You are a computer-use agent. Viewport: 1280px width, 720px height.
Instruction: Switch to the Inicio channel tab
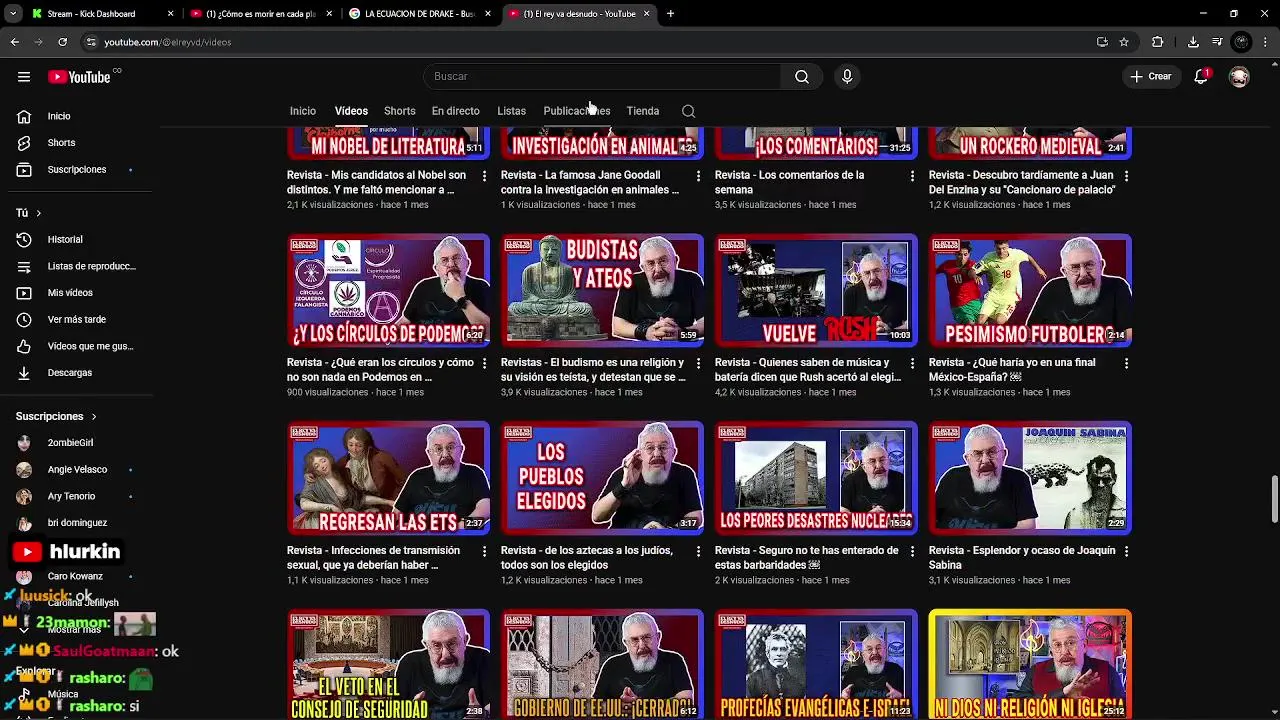click(x=303, y=111)
